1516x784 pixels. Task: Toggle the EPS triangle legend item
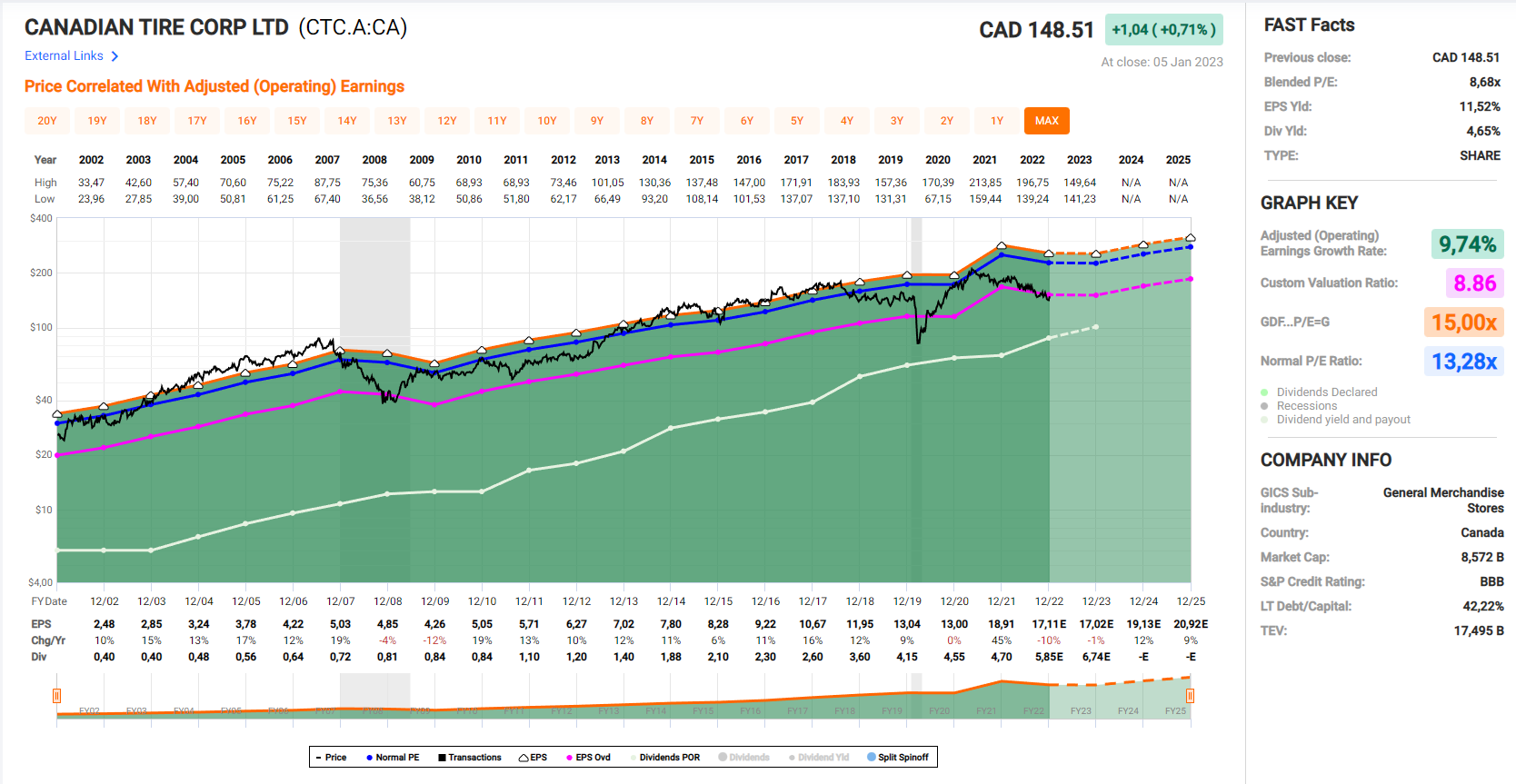524,758
